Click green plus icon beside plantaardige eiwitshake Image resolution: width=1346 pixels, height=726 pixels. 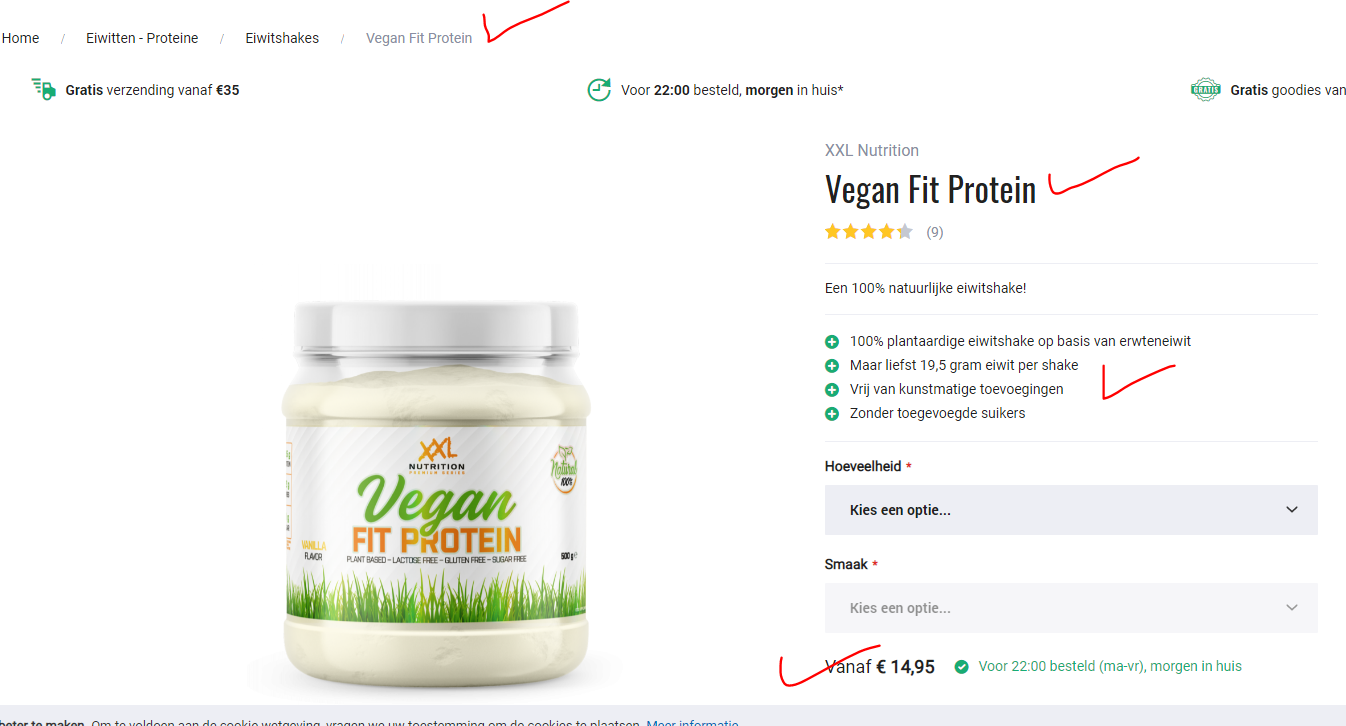832,341
